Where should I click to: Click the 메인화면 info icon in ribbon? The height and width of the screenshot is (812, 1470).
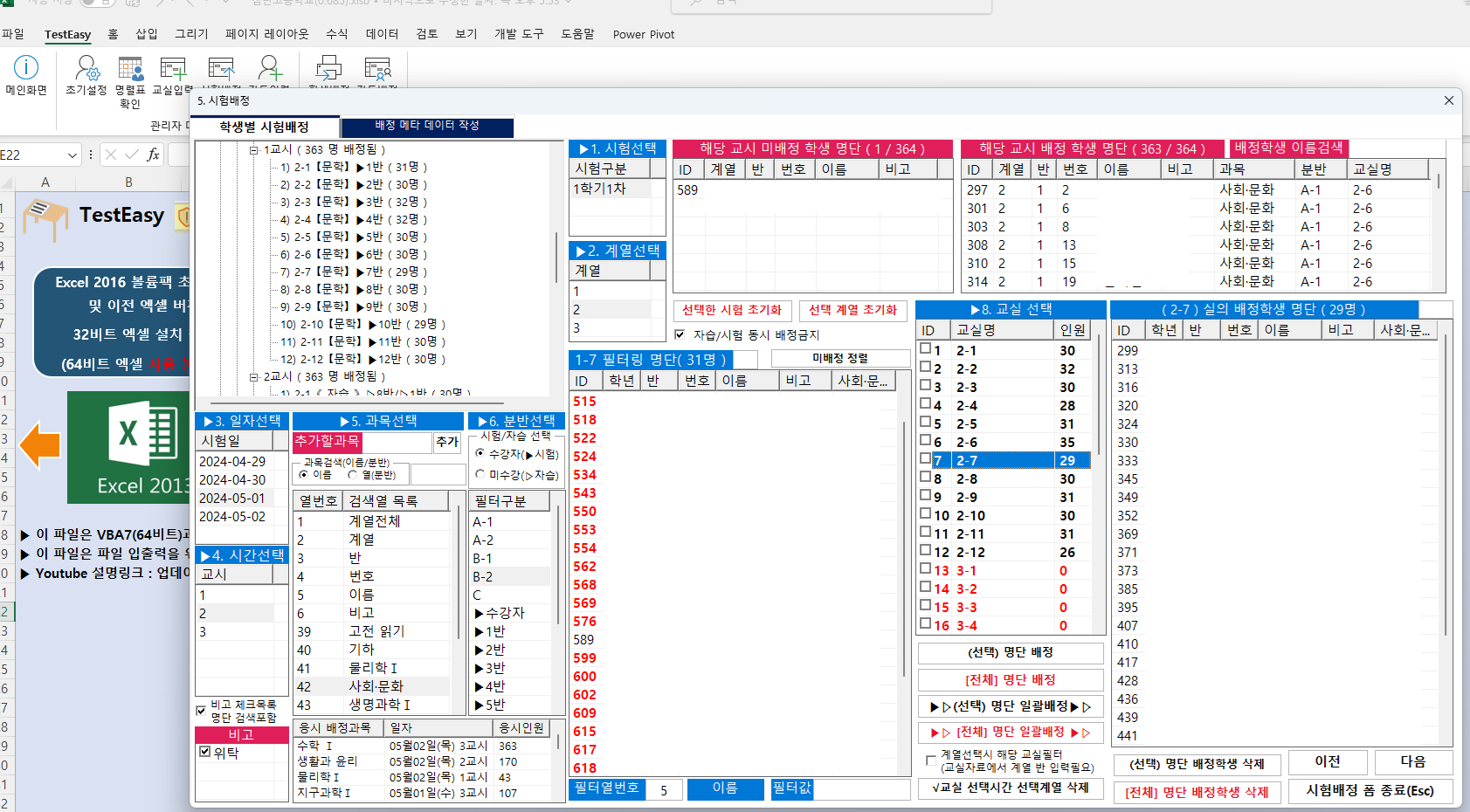tap(26, 67)
